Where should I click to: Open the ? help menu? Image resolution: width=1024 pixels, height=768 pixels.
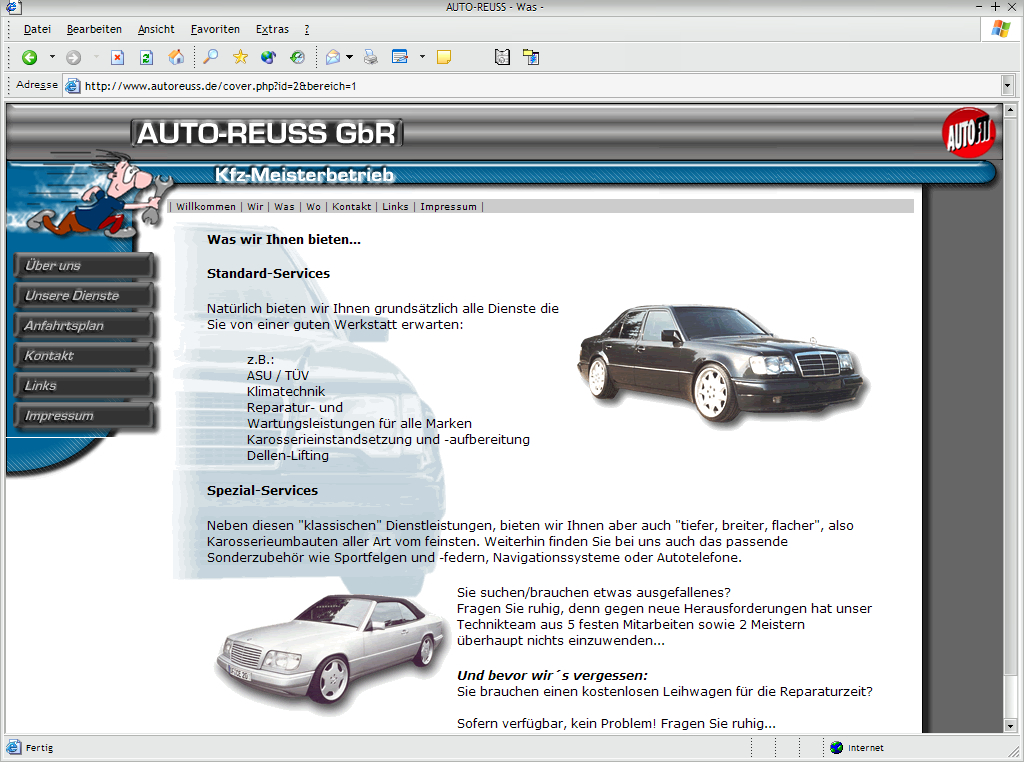tap(307, 29)
